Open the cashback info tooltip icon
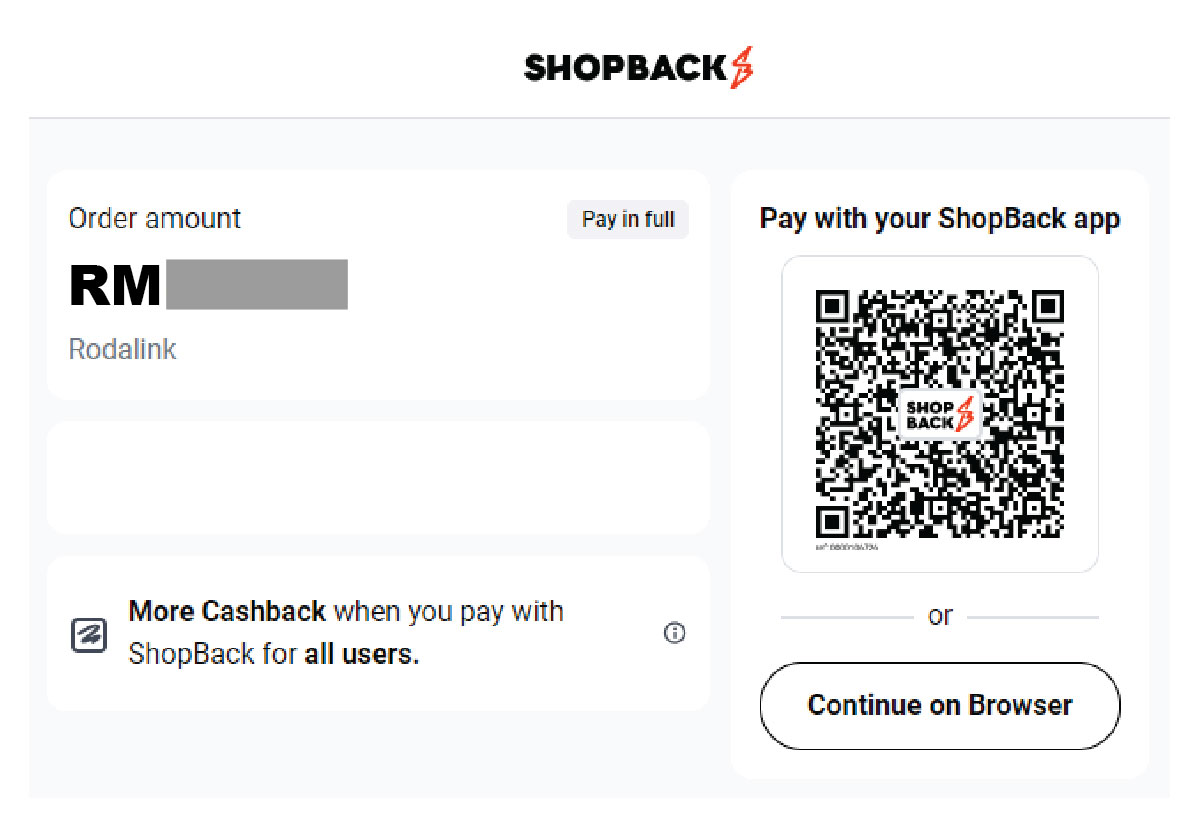Screen dimensions: 1200x832 (675, 634)
